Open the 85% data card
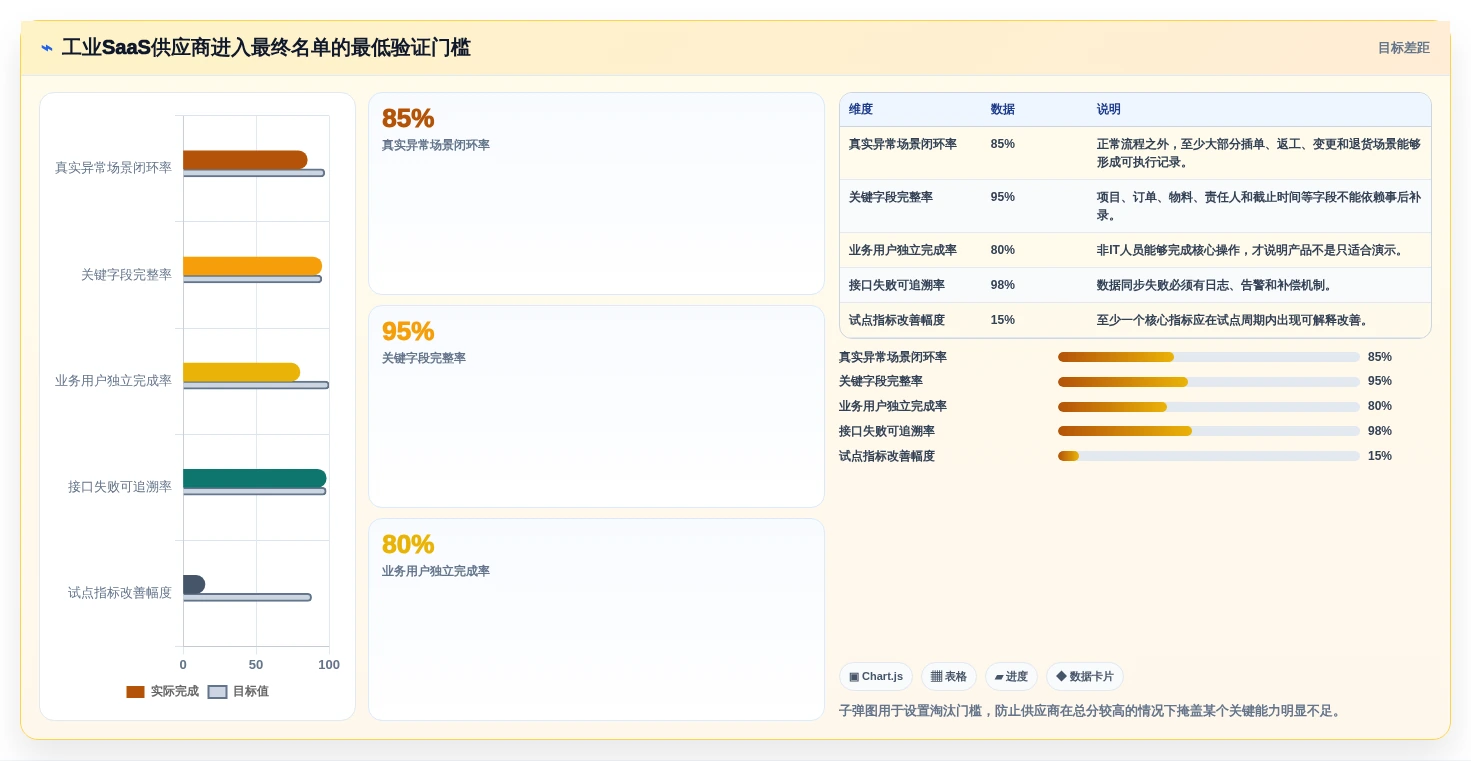Screen dimensions: 1471x761 [596, 194]
